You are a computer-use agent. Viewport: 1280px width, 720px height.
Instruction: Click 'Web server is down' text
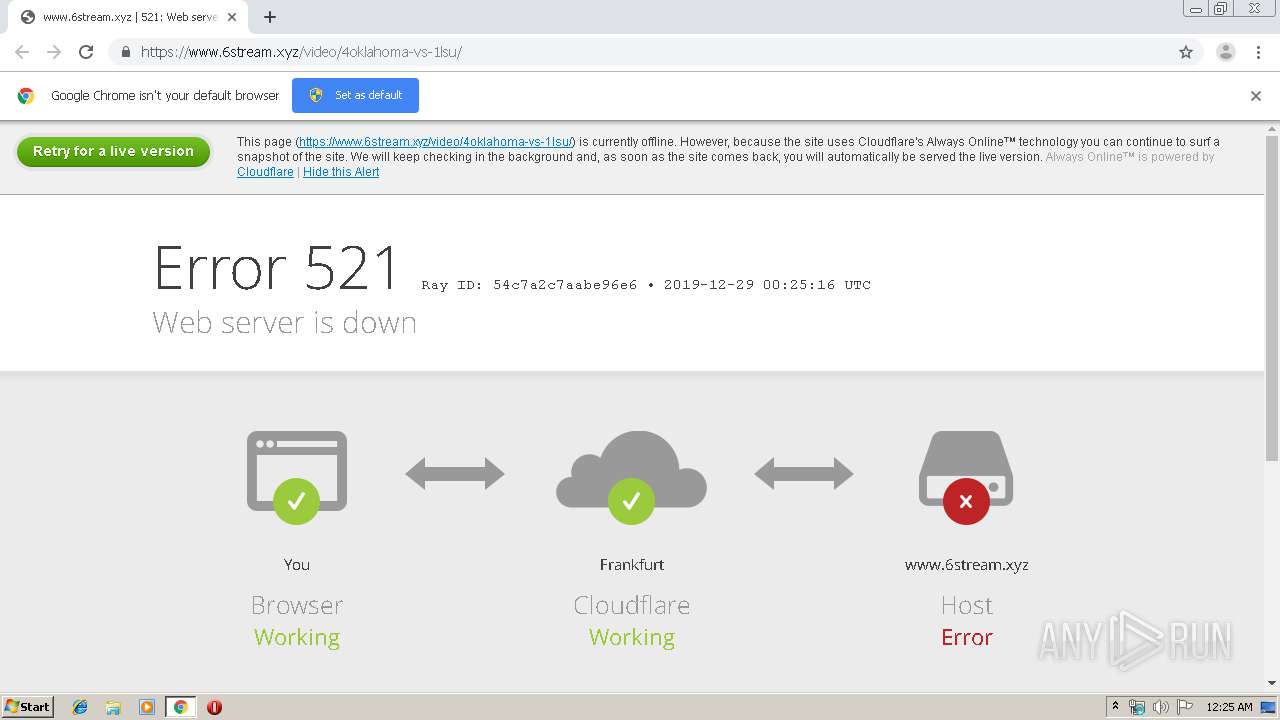tap(284, 323)
